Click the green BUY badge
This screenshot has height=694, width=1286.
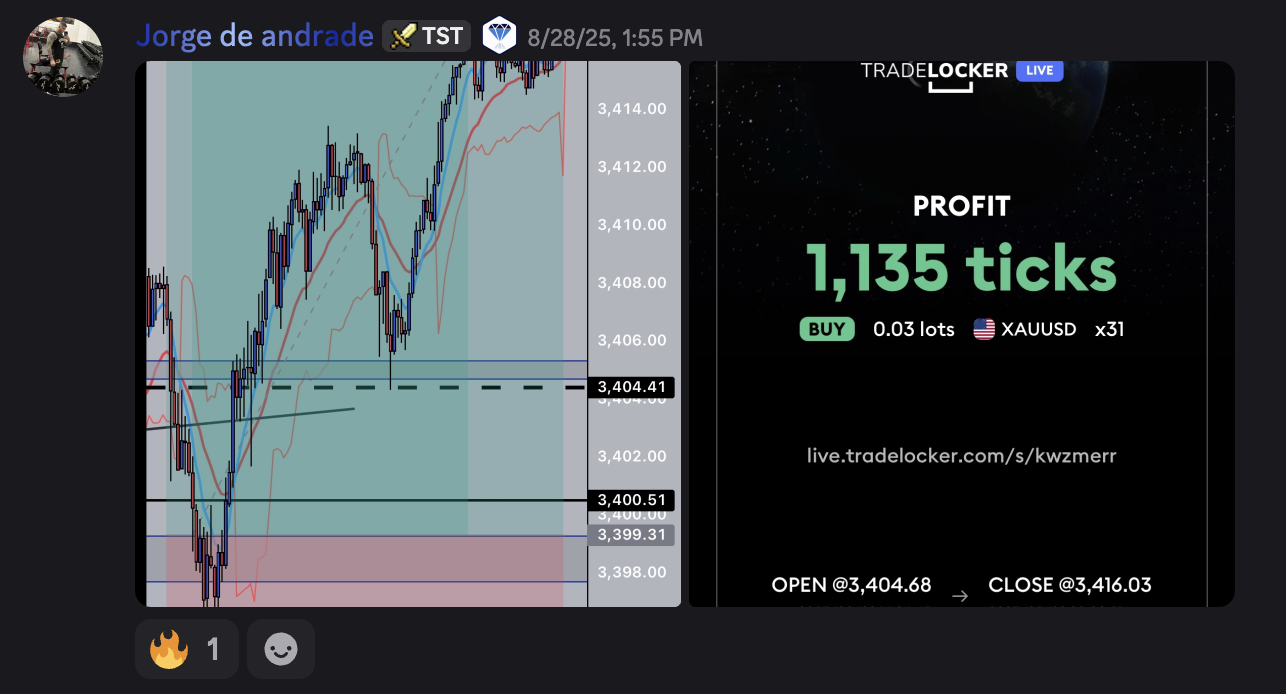[x=827, y=329]
